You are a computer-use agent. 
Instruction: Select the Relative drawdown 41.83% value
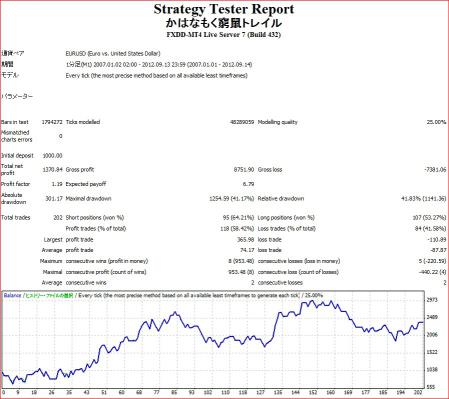pyautogui.click(x=423, y=199)
